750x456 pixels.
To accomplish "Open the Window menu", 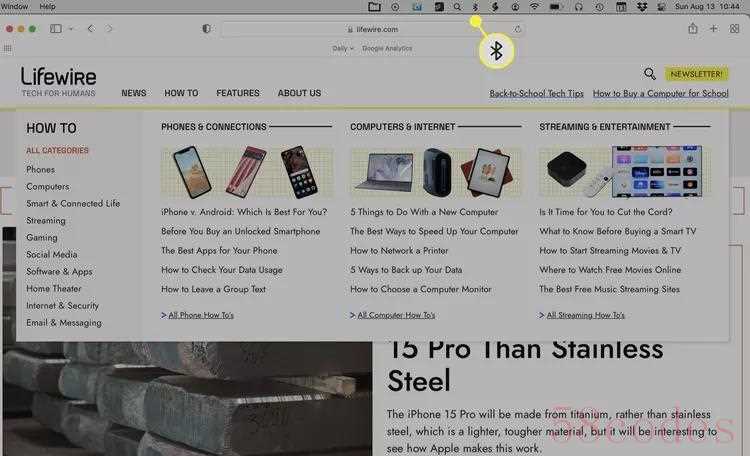I will coord(14,7).
